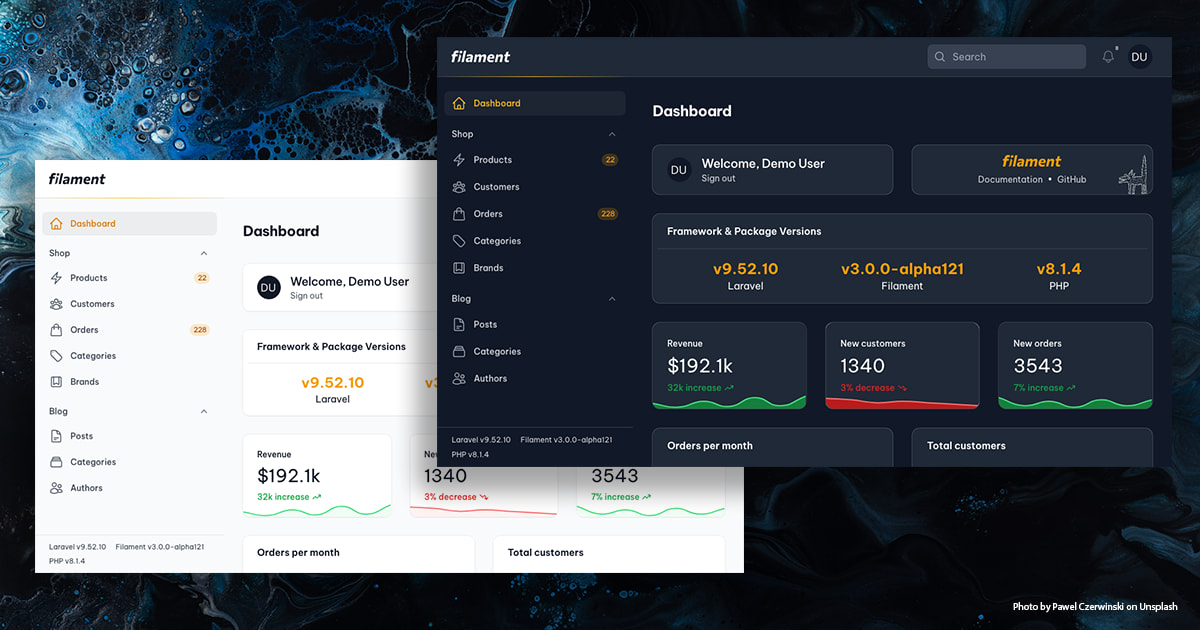Open Products in dark sidebar

[x=535, y=160]
